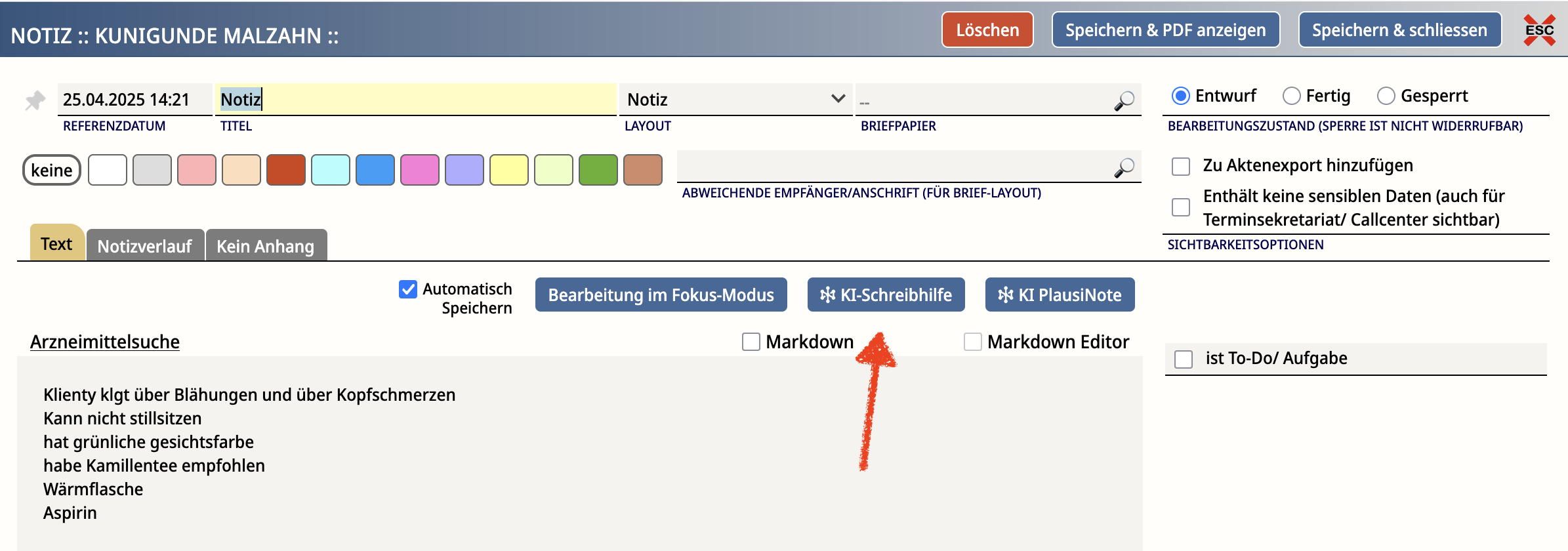Choose the green color swatch
The image size is (1568, 551).
[598, 170]
